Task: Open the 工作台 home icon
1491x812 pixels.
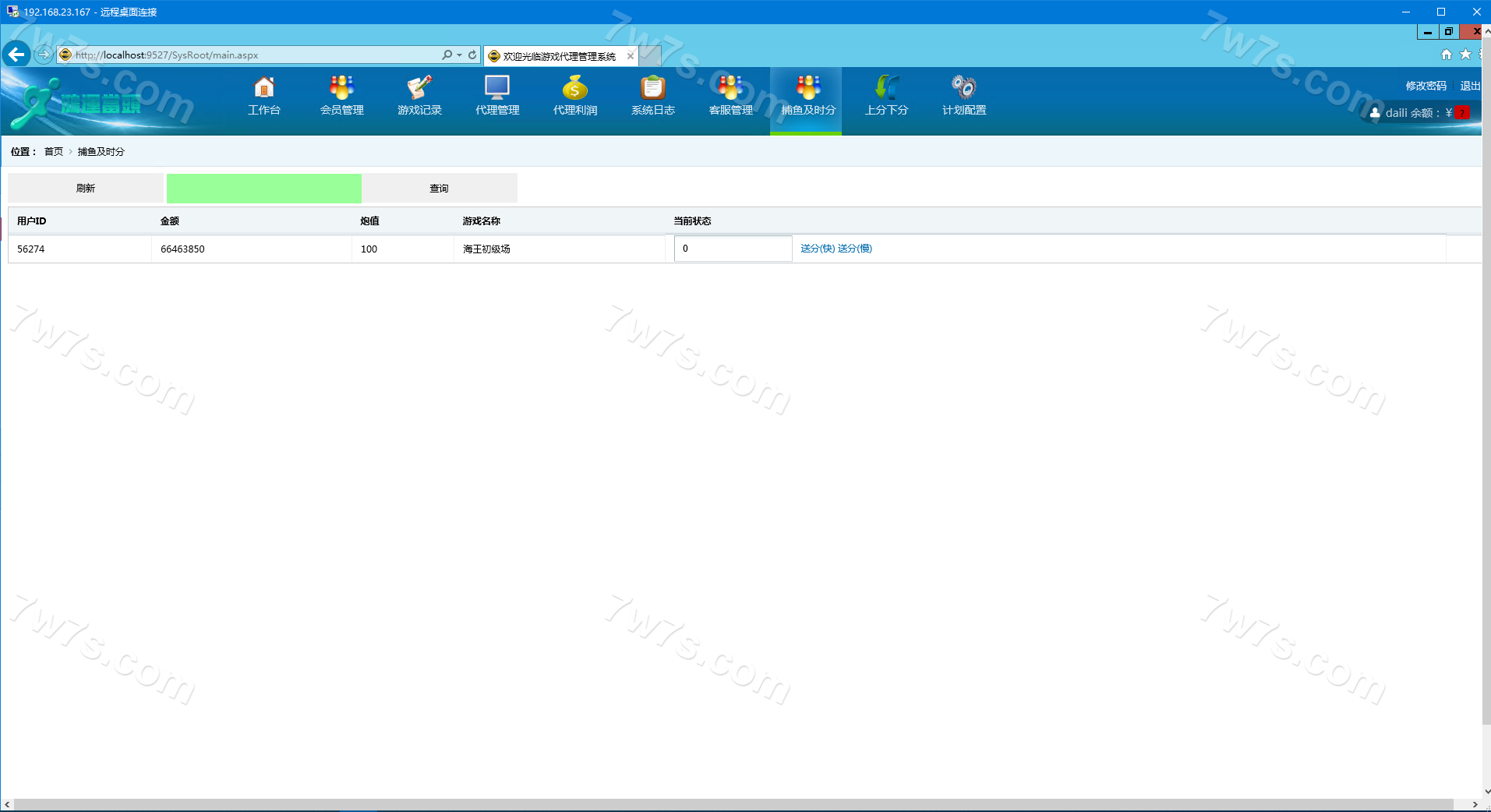Action: (263, 88)
